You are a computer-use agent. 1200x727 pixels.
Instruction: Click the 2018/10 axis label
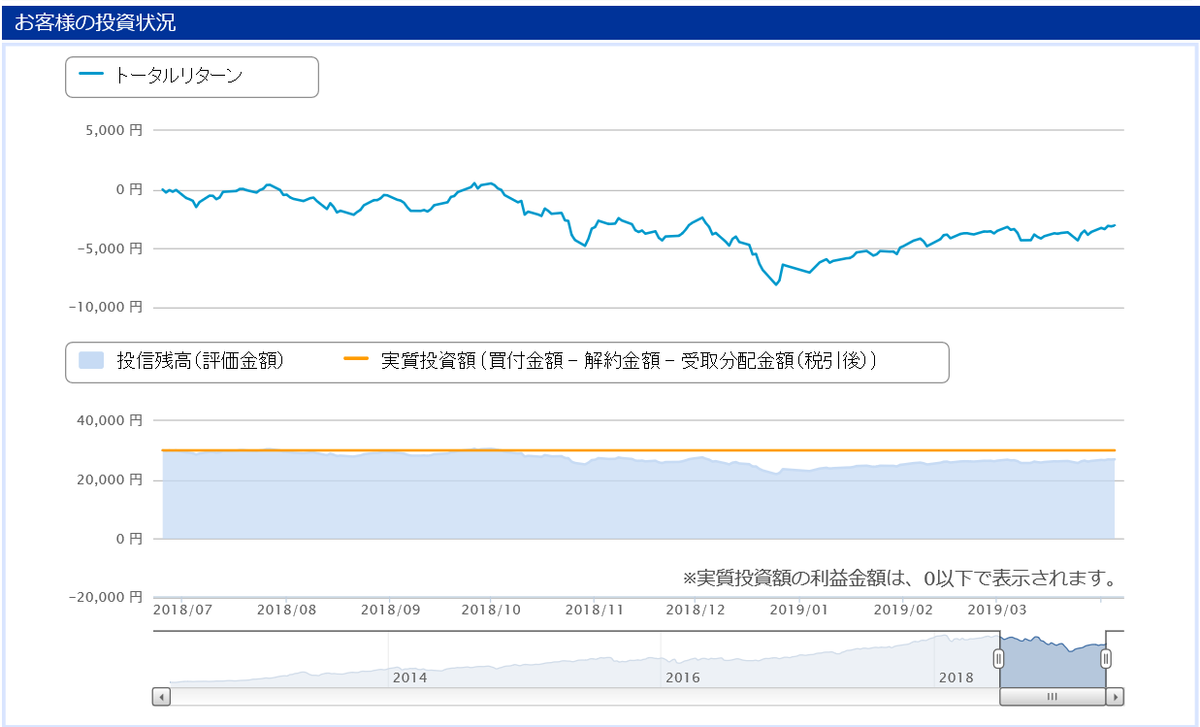tap(491, 607)
